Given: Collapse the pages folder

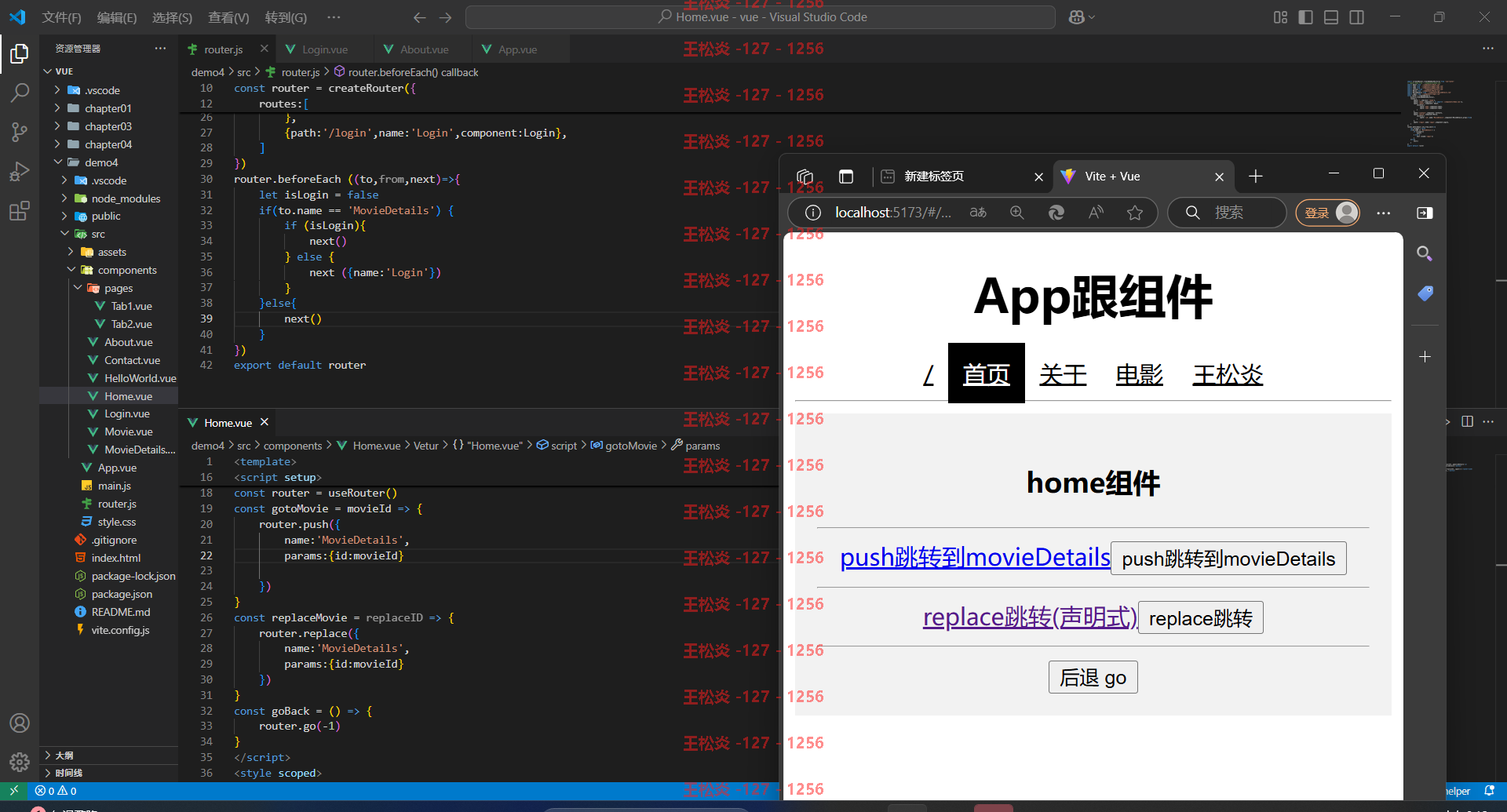Looking at the screenshot, I should (x=78, y=288).
